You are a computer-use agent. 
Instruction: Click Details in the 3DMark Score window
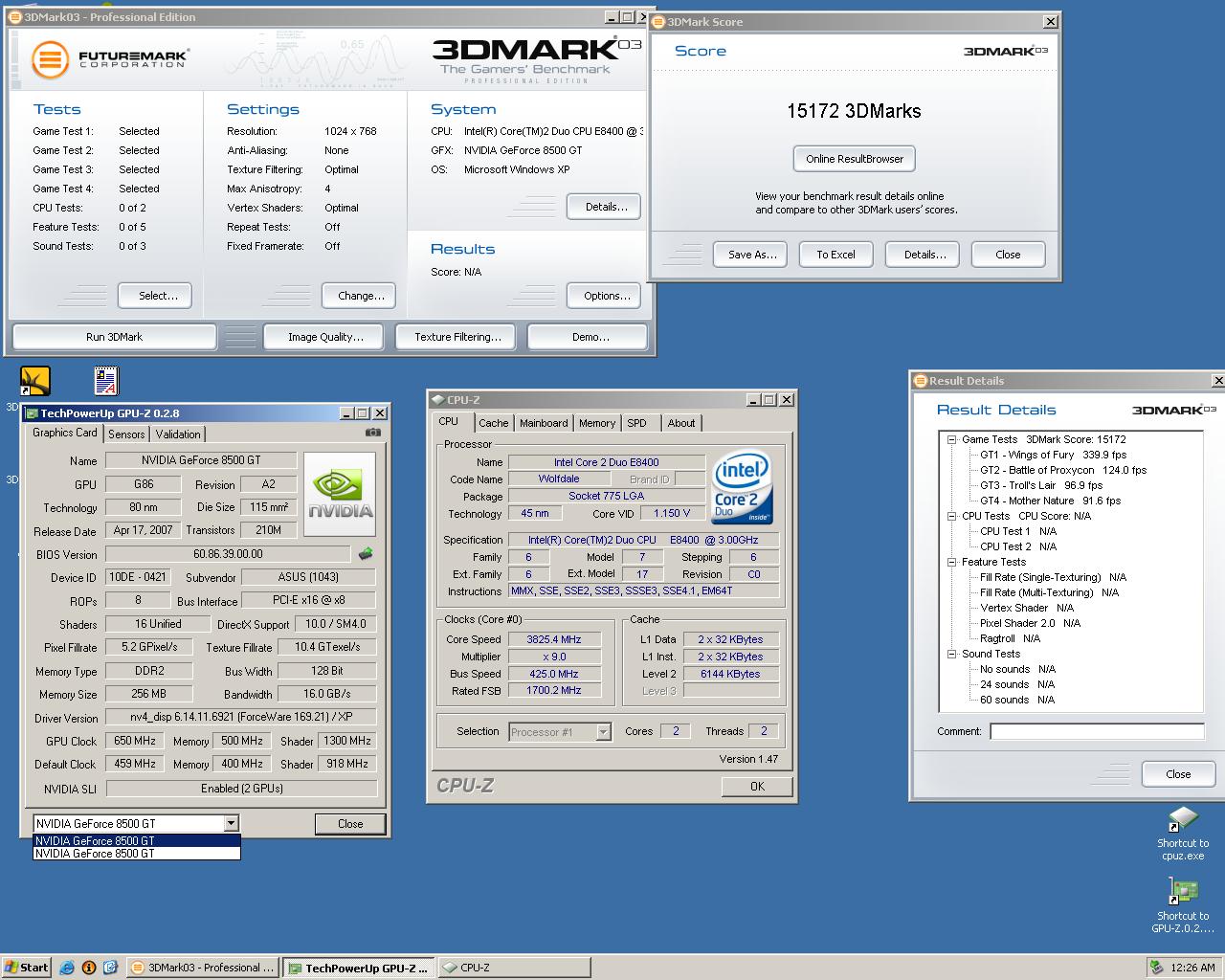pos(924,255)
